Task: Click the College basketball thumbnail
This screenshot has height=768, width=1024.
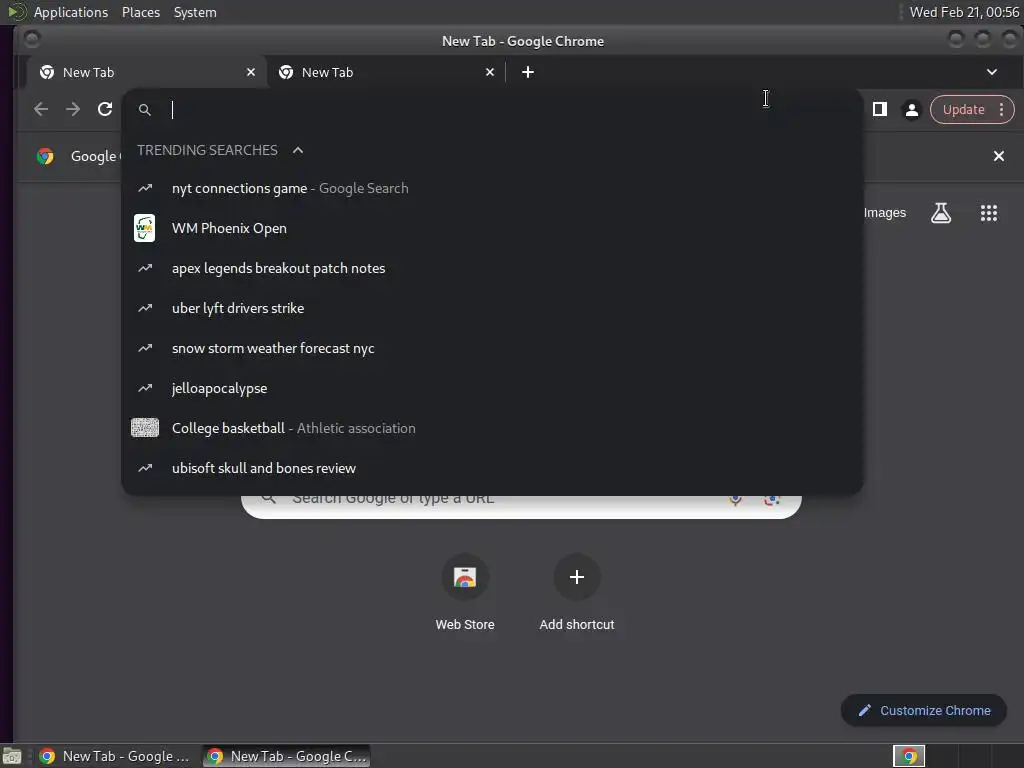Action: (144, 428)
